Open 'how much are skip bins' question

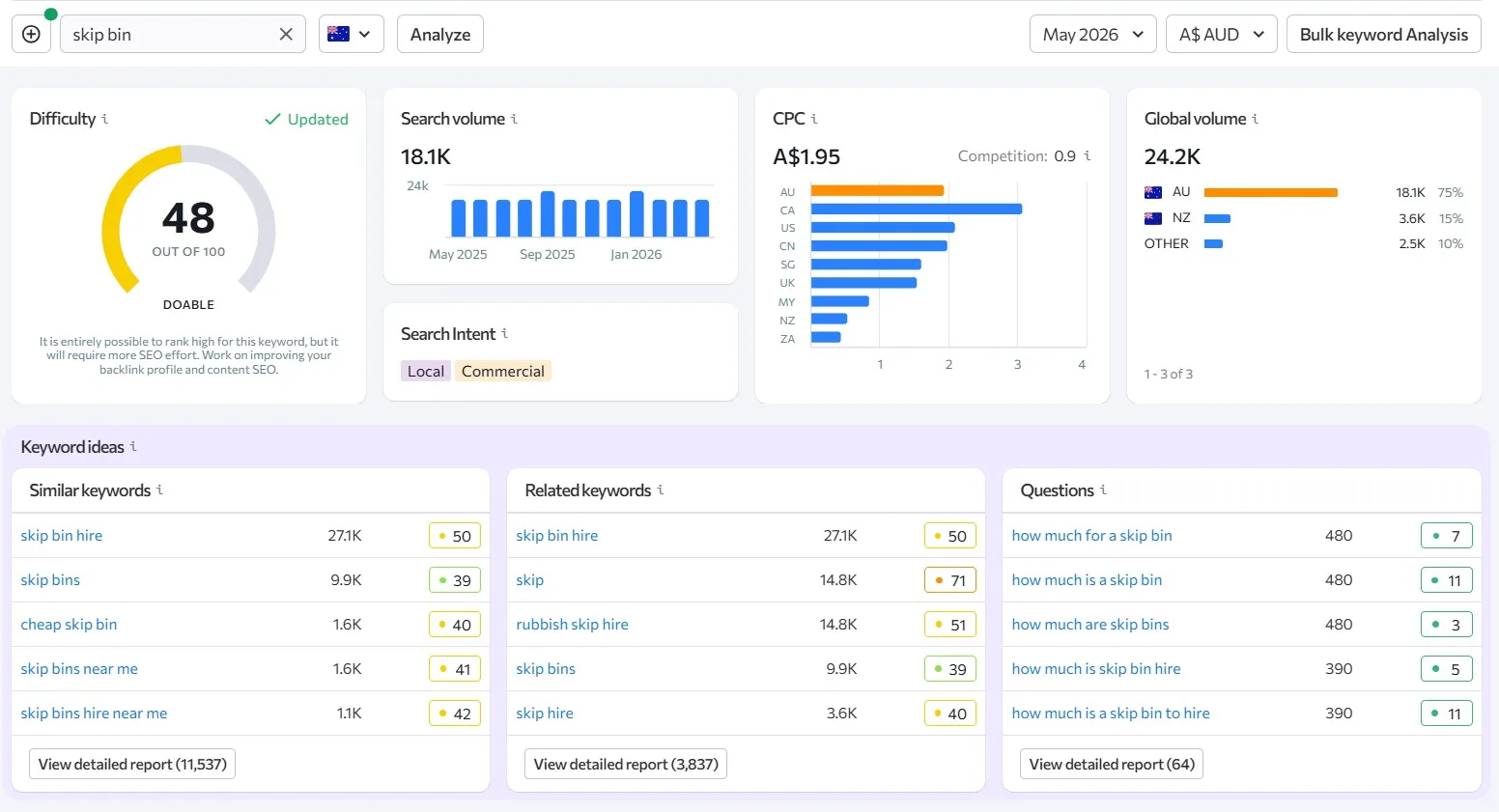pyautogui.click(x=1090, y=625)
